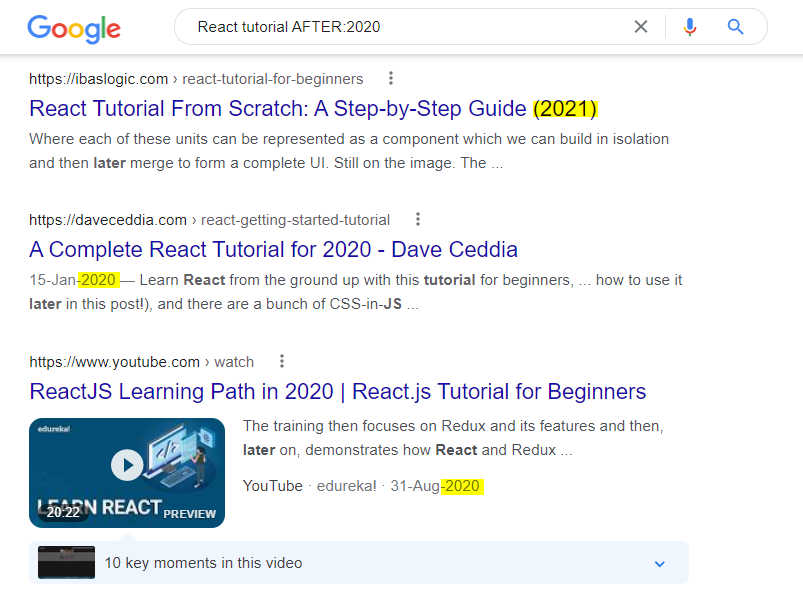Open A Complete React Tutorial for 2020
Image resolution: width=803 pixels, height=590 pixels.
coord(273,249)
